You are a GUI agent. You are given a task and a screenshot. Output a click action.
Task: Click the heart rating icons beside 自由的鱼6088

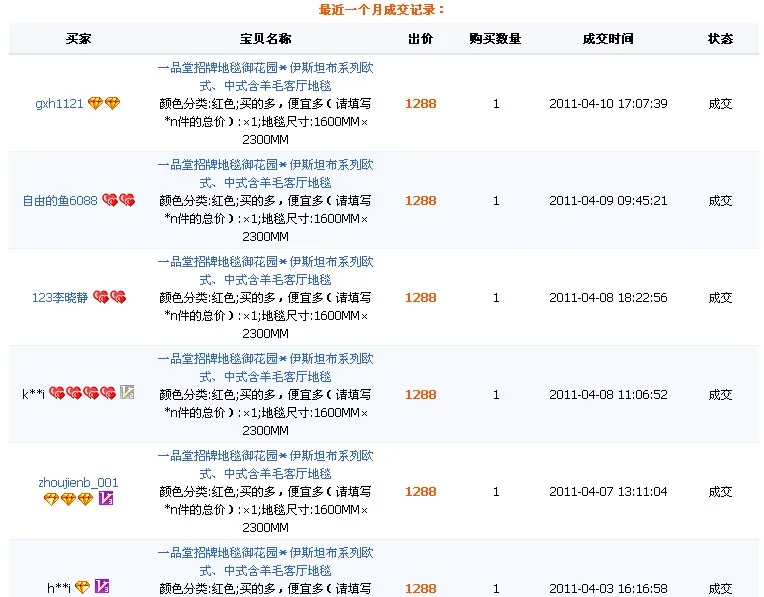coord(118,200)
